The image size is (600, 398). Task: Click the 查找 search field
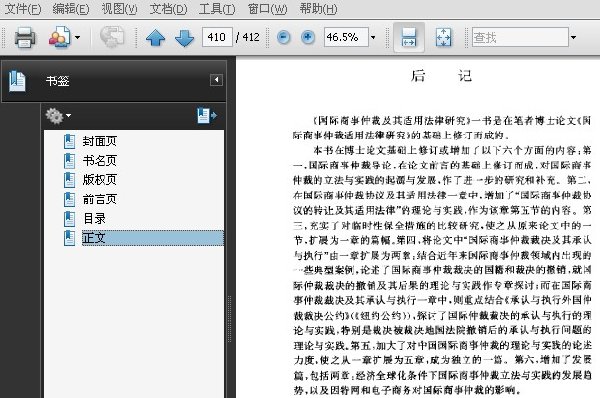[520, 37]
